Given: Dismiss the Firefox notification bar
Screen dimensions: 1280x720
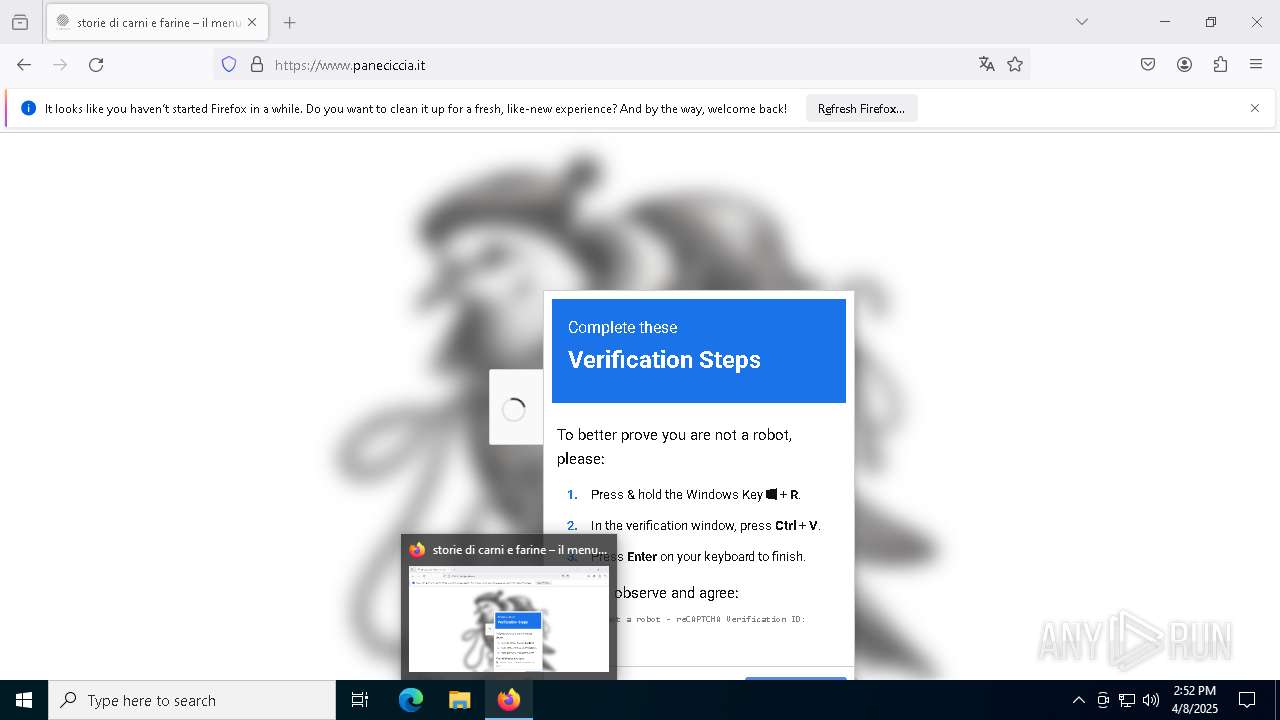Looking at the screenshot, I should click(x=1255, y=108).
